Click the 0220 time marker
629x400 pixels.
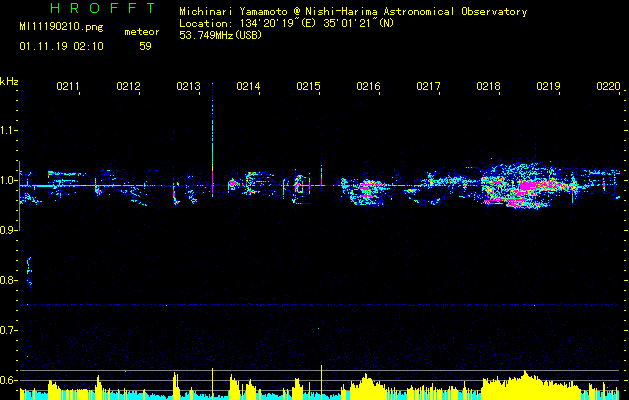pos(608,86)
